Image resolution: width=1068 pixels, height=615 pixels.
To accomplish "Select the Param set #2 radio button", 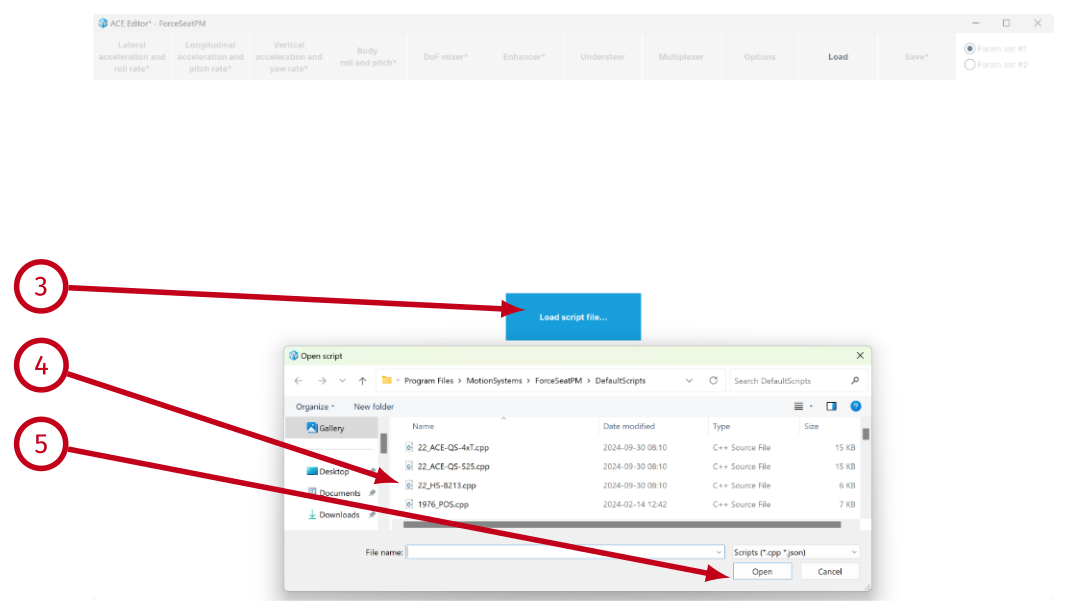I will click(x=969, y=64).
